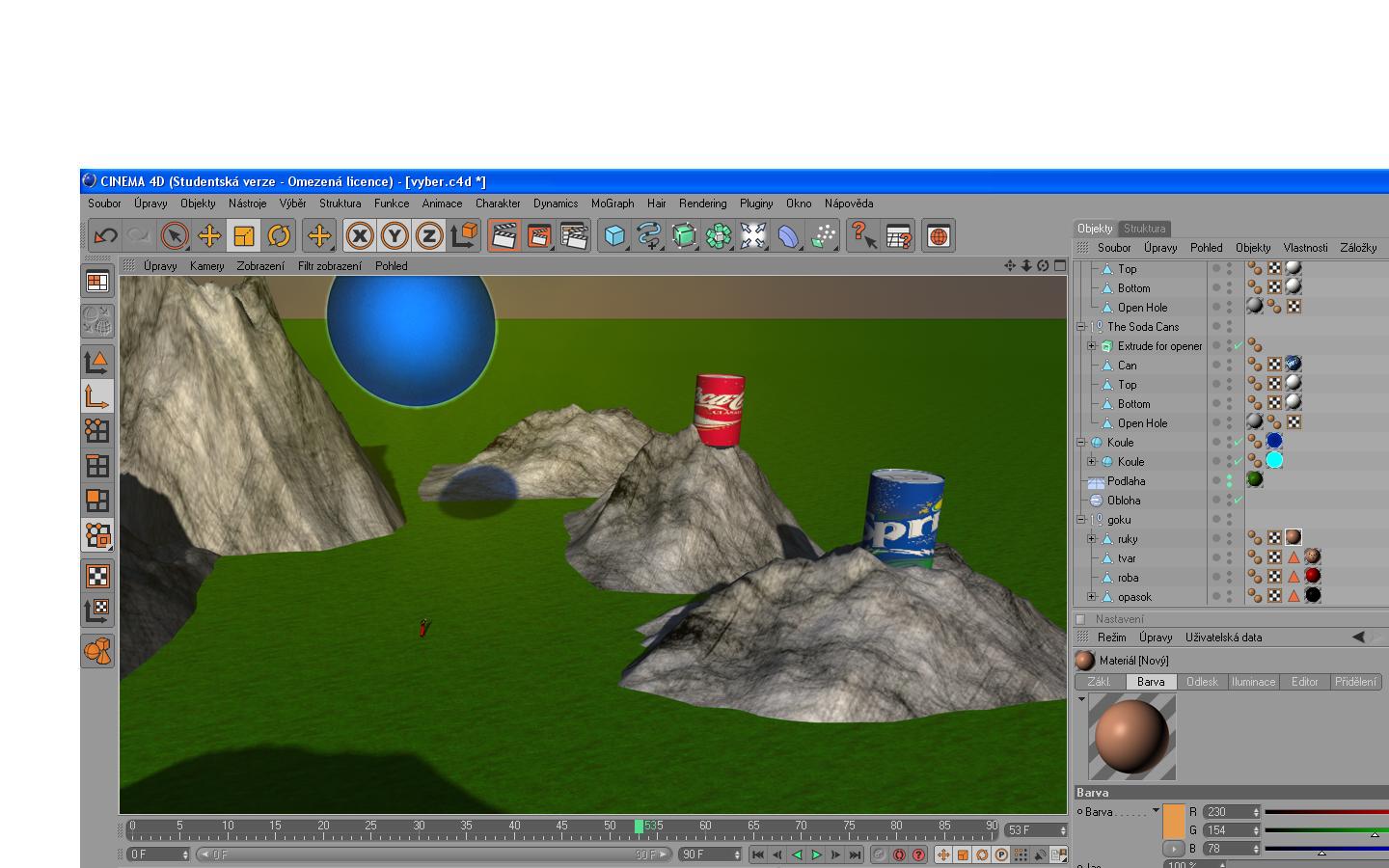Go to start of animation
Viewport: 1389px width, 868px height.
(758, 854)
